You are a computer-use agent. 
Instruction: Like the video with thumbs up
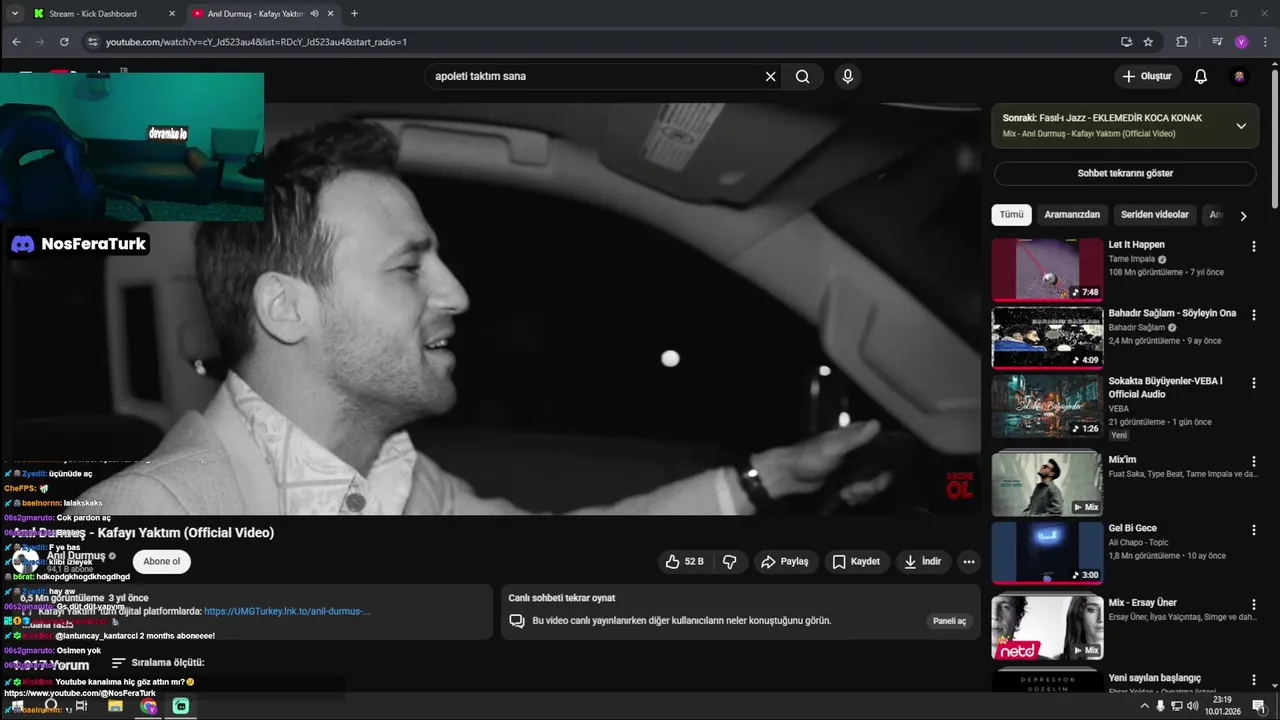pos(686,562)
